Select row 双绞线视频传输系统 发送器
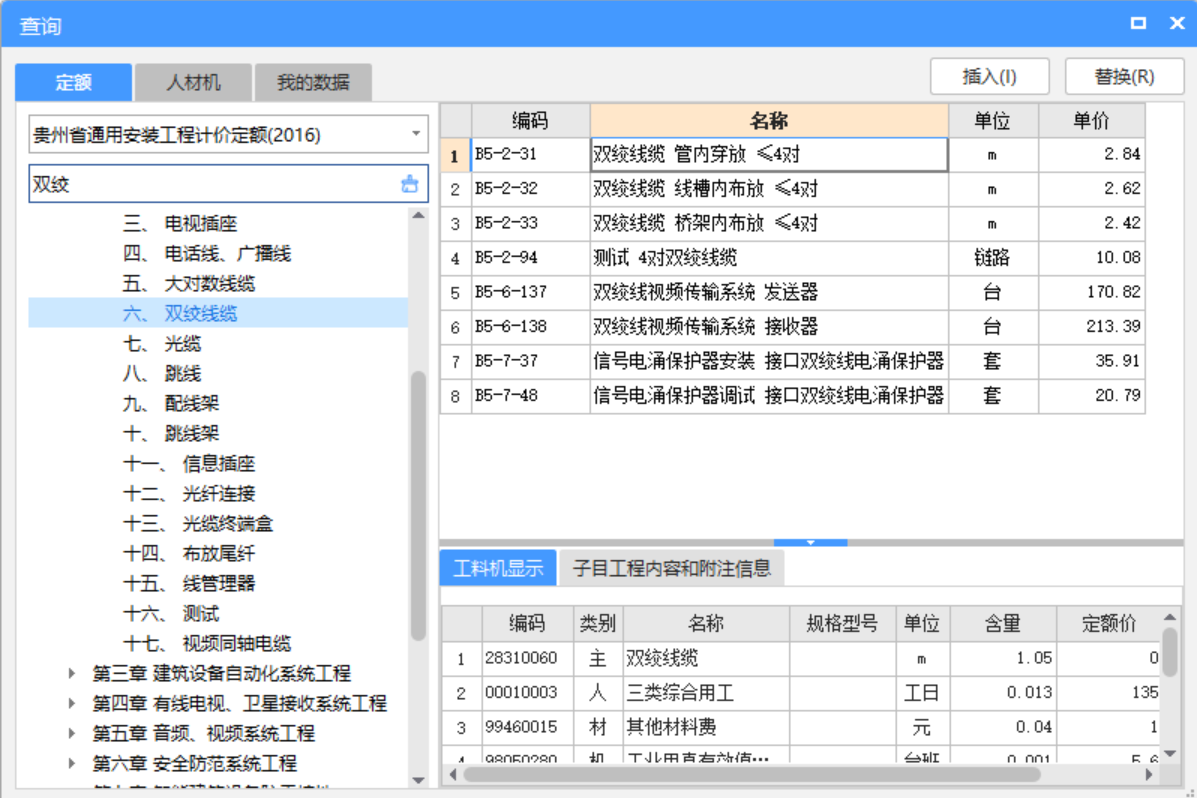Screen dimensions: 1197x798 792,292
